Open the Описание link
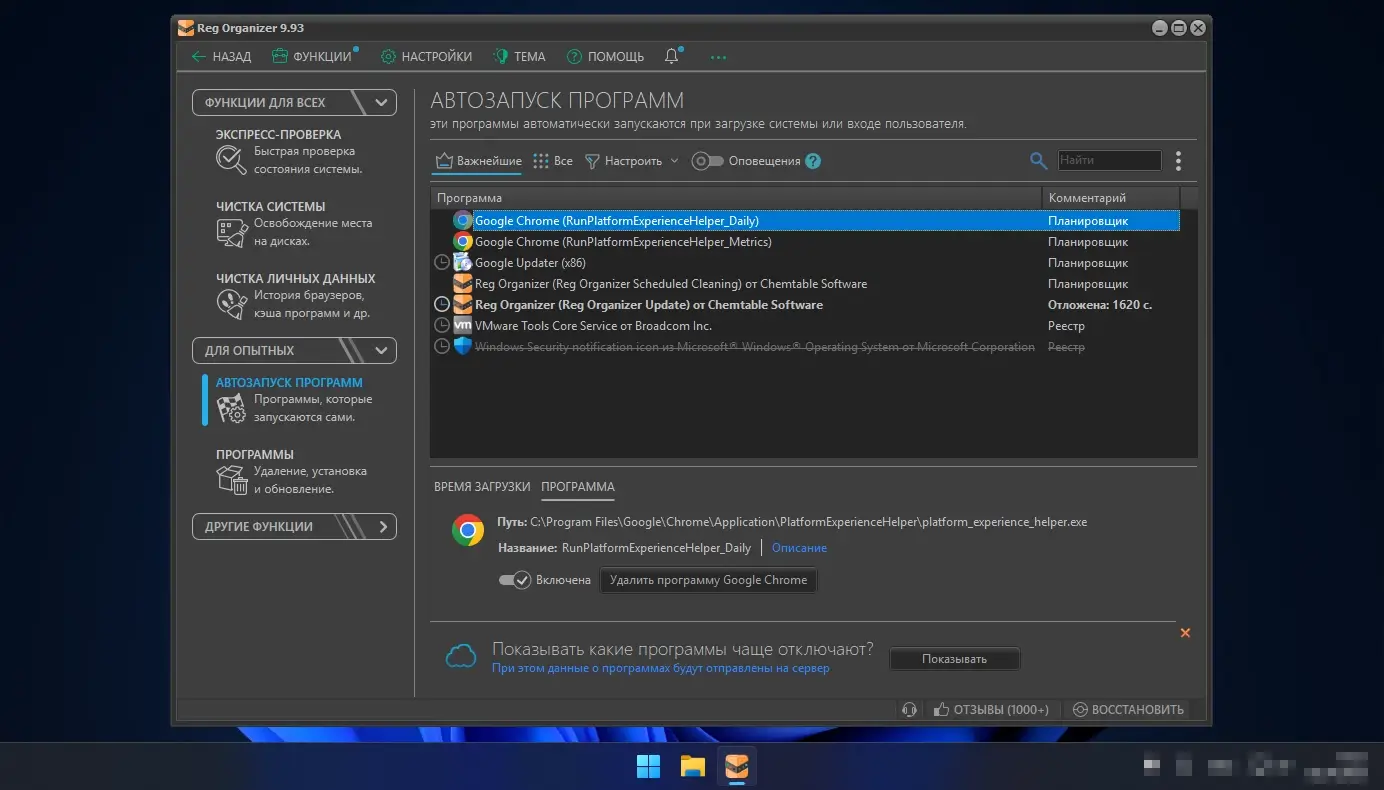The image size is (1384, 790). [x=799, y=548]
